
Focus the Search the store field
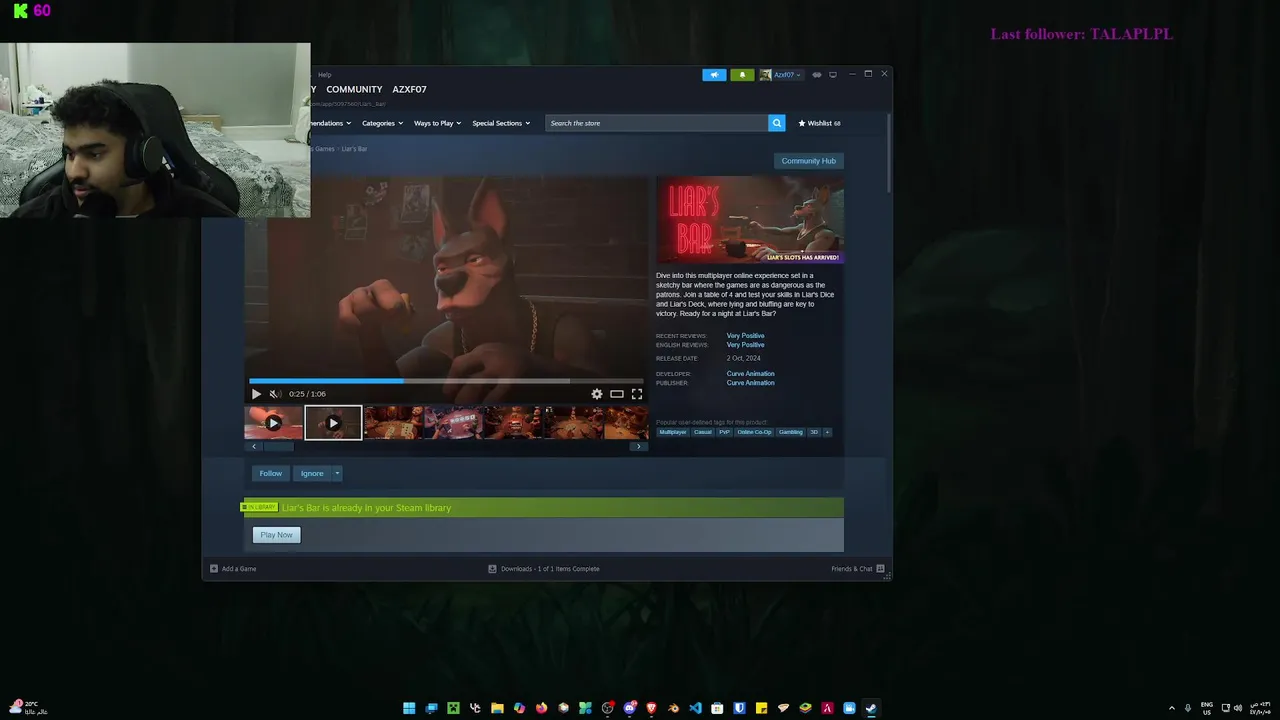coord(657,123)
